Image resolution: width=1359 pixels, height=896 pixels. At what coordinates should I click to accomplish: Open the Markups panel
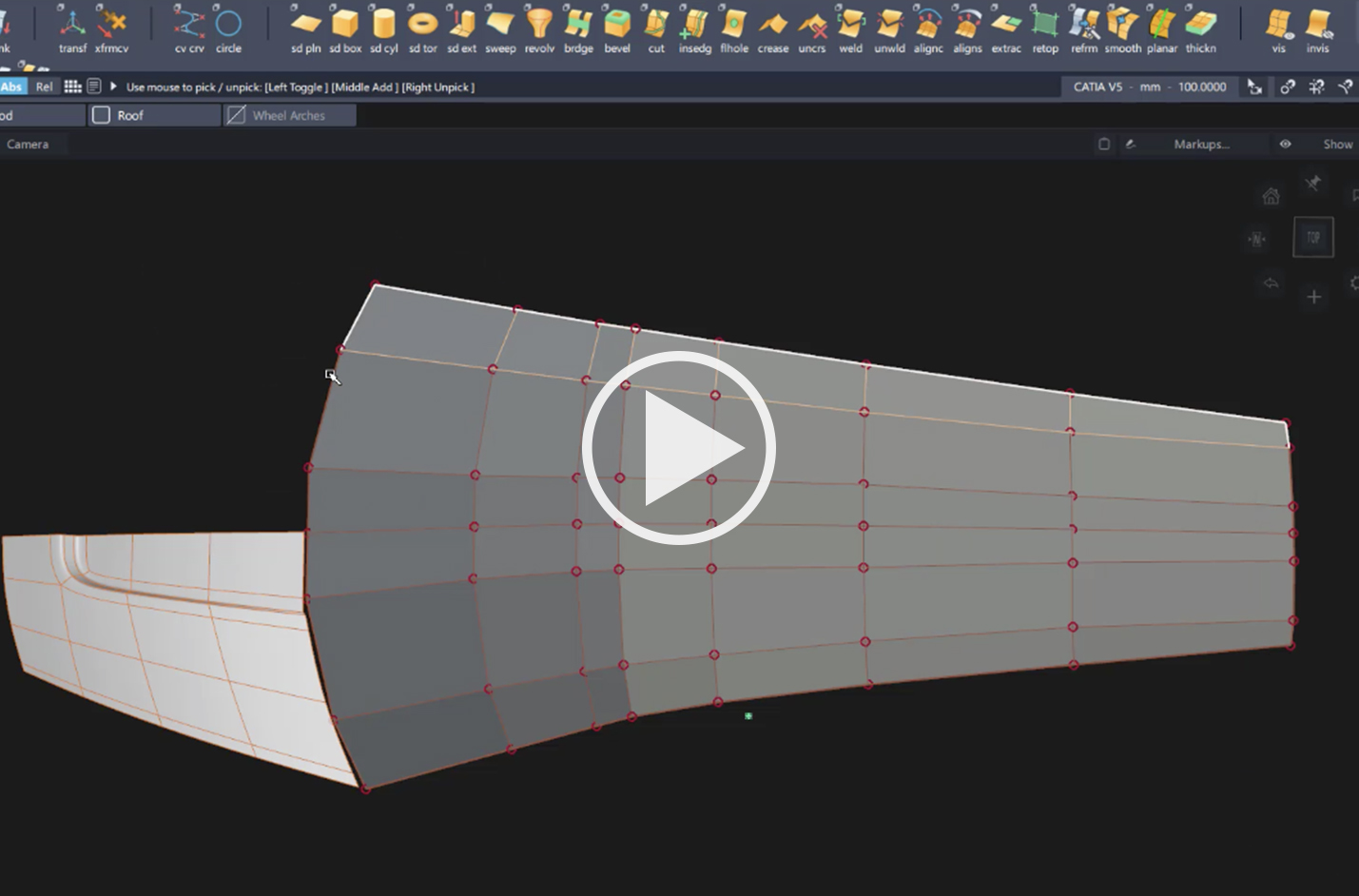pos(1201,144)
